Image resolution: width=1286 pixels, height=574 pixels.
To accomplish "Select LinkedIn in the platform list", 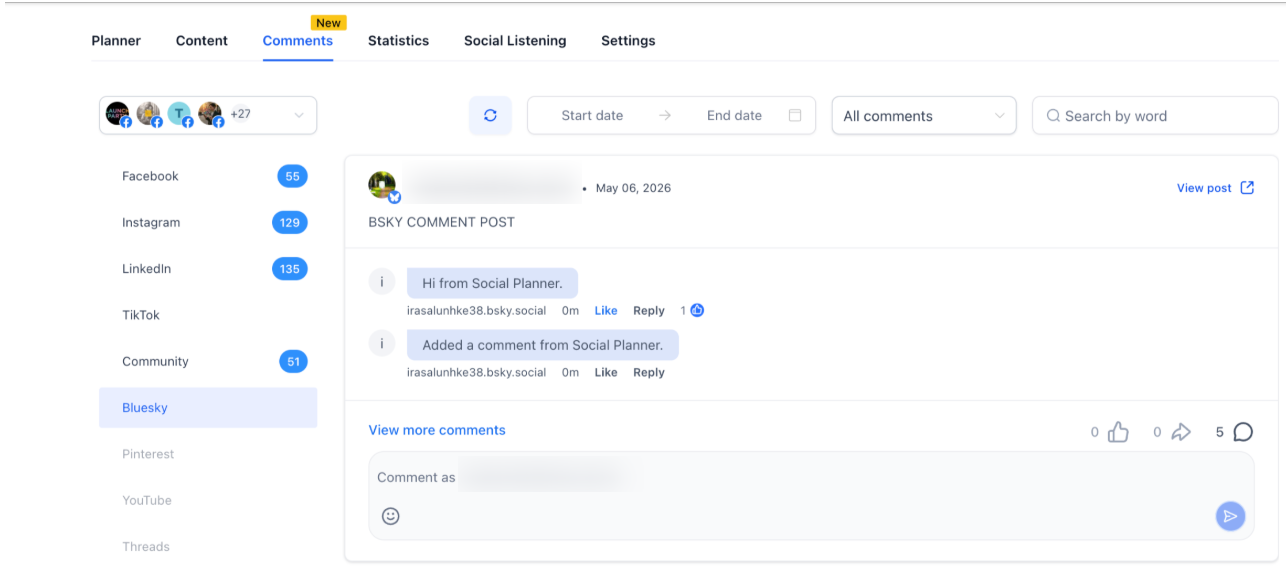I will 208,269.
